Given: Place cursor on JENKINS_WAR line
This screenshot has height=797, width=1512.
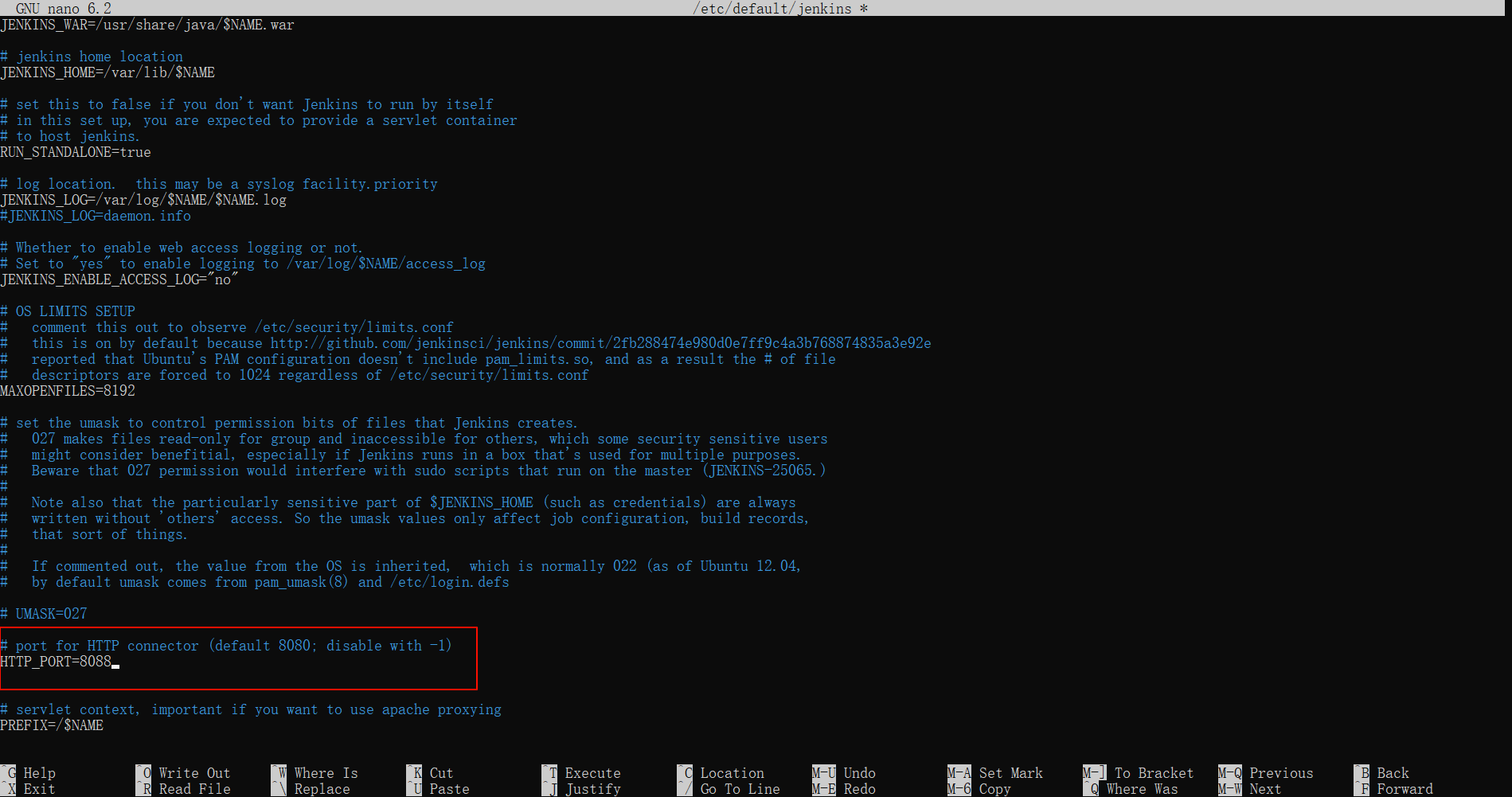Looking at the screenshot, I should [147, 25].
